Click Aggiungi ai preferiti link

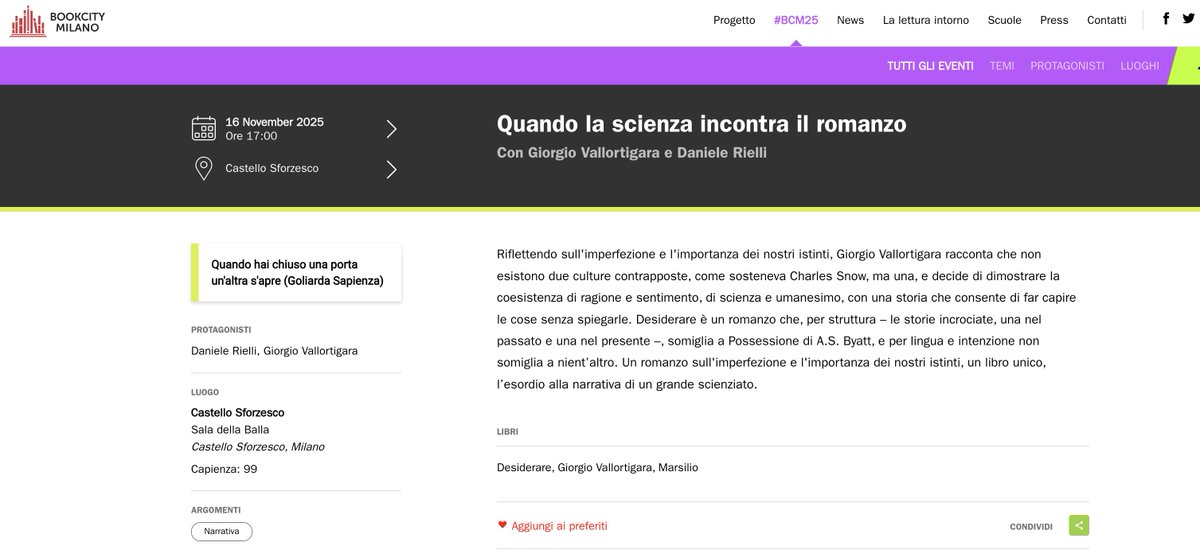click(559, 526)
